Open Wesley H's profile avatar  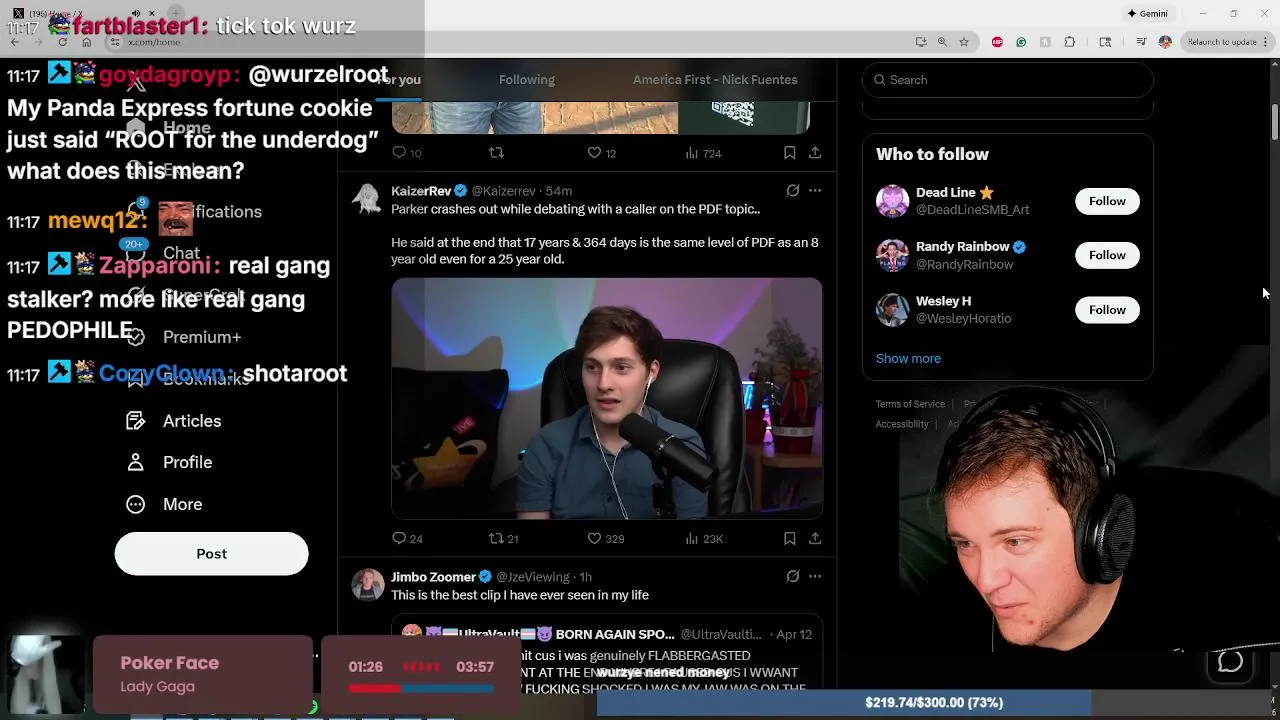coord(892,310)
